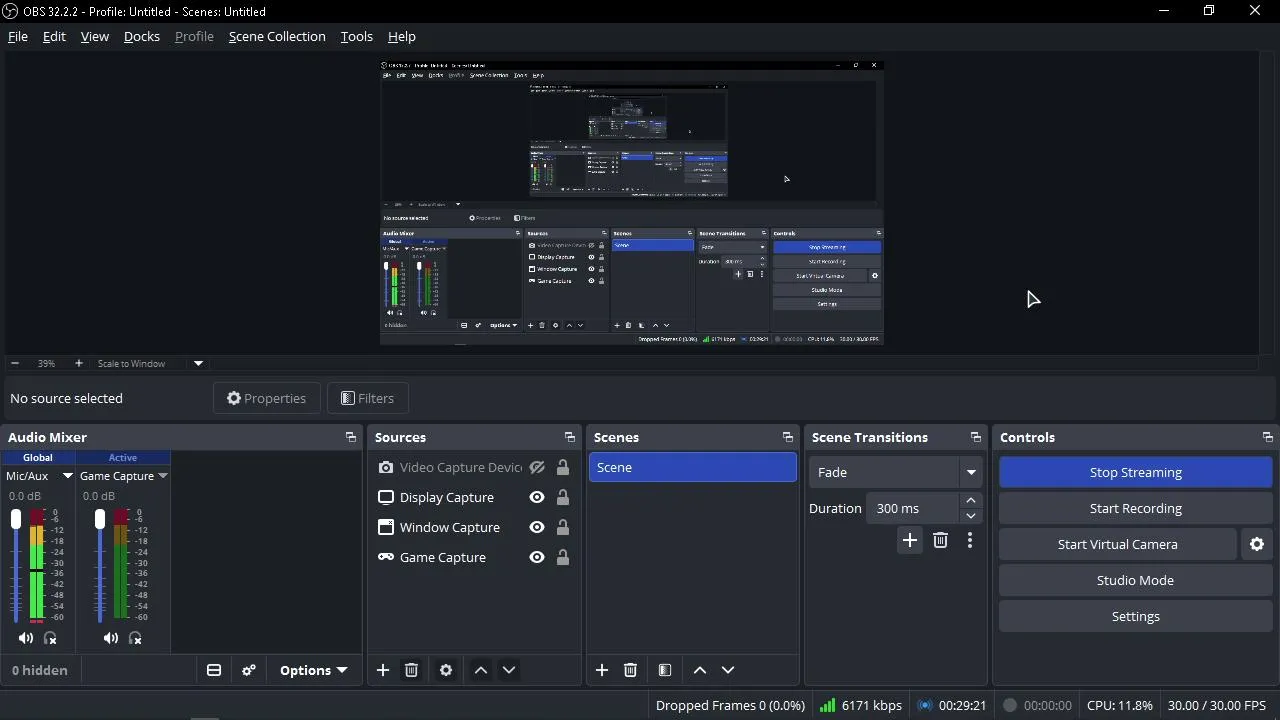Image resolution: width=1280 pixels, height=720 pixels.
Task: Open the Audio Mixer Options dropdown
Action: tap(314, 670)
